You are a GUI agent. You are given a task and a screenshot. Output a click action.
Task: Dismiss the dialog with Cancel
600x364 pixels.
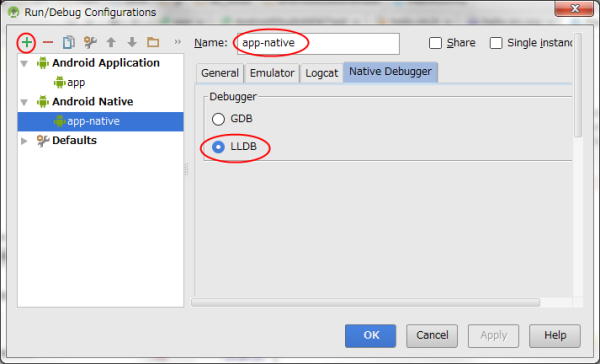tap(432, 336)
